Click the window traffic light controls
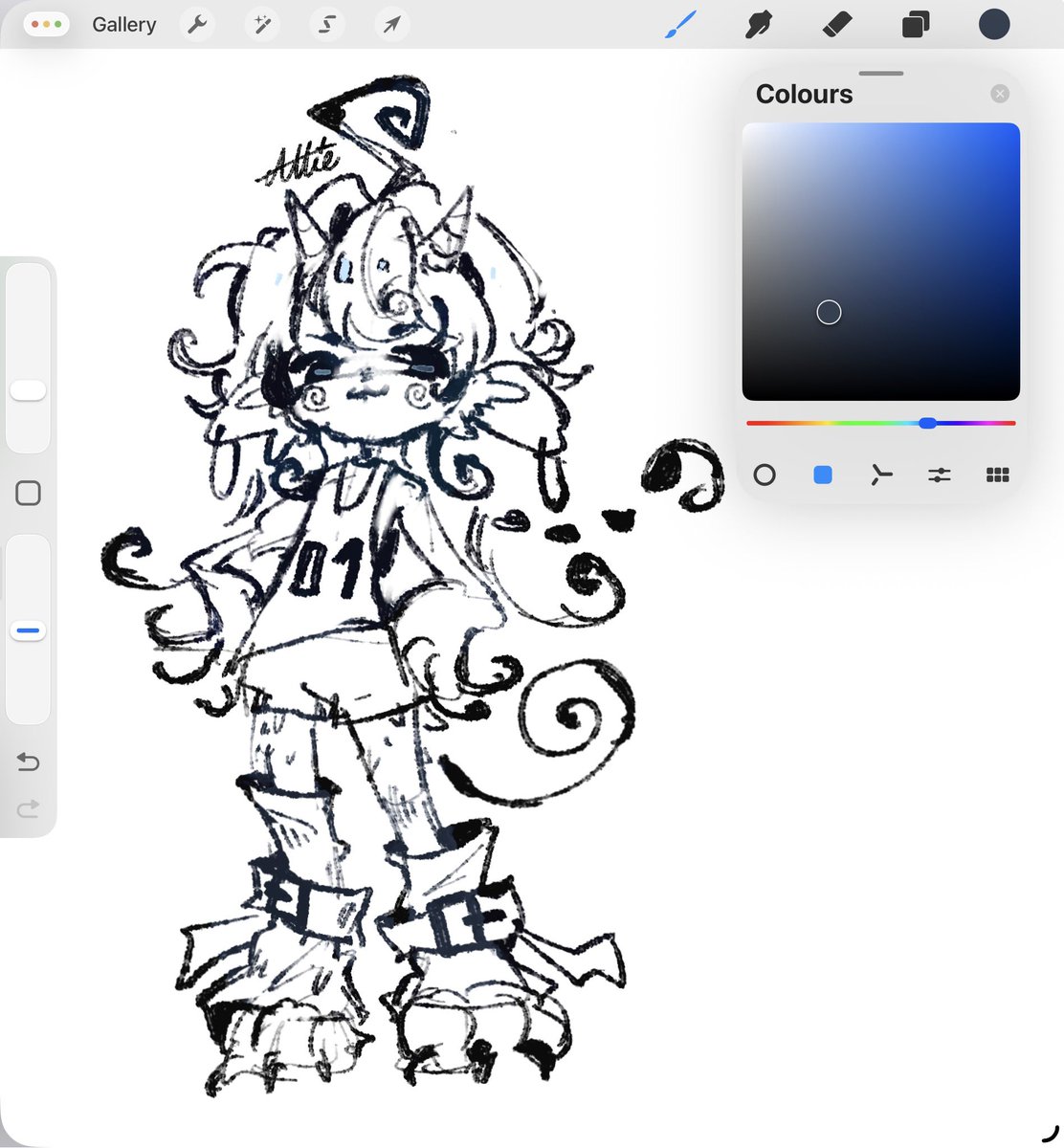The height and width of the screenshot is (1148, 1064). (x=47, y=24)
